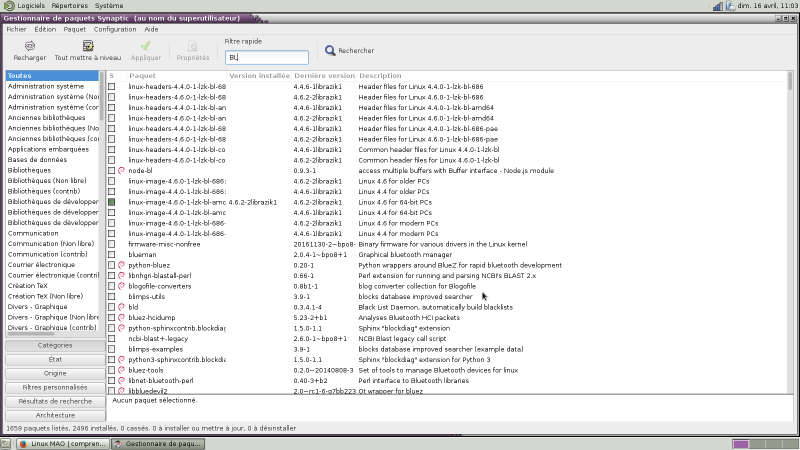Screen dimensions: 800x450
Task: Switch to Gestionnaire de paquets taskbar window
Action: (x=158, y=444)
